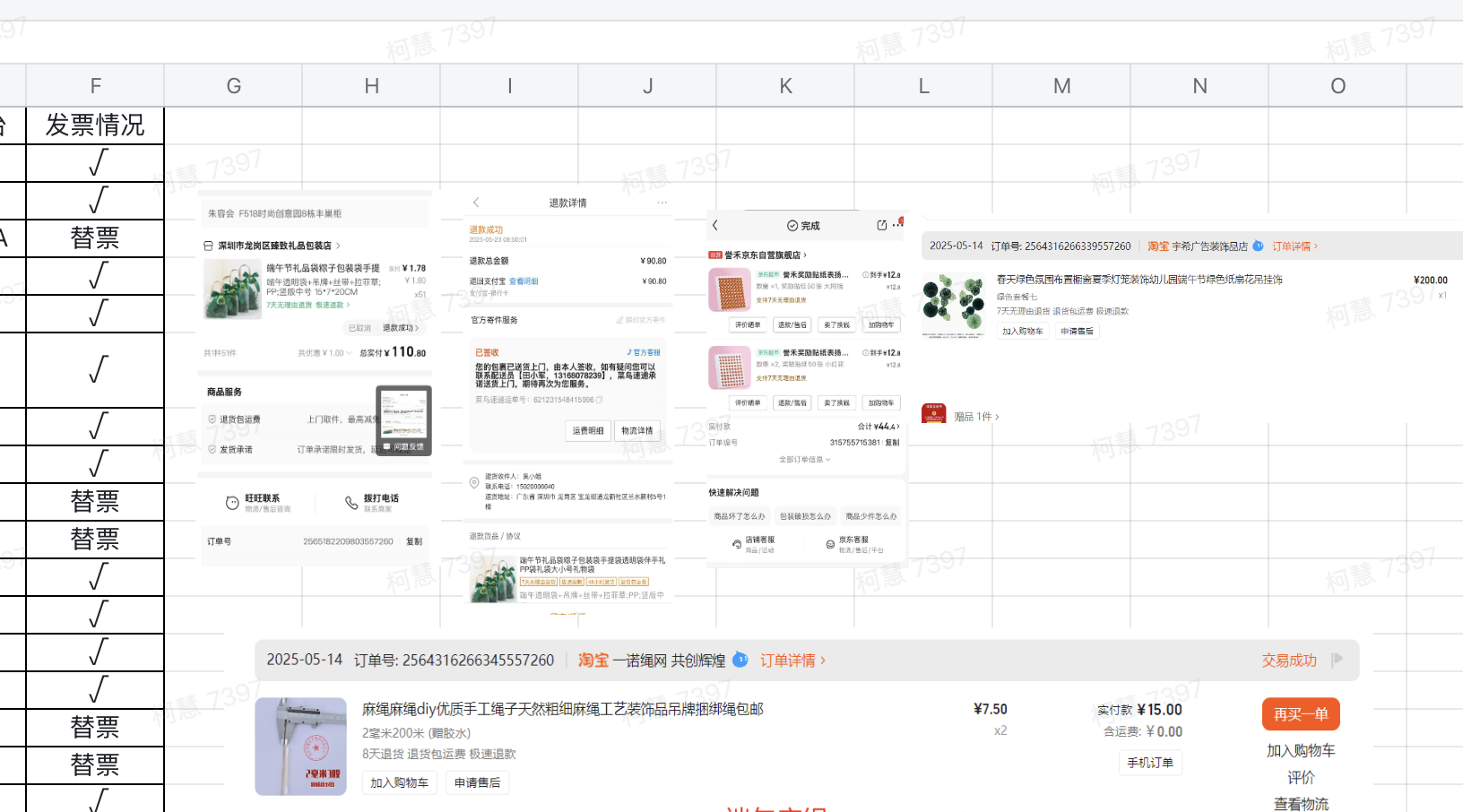1463x812 pixels.
Task: Click the 查看物流 link
Action: [1301, 804]
